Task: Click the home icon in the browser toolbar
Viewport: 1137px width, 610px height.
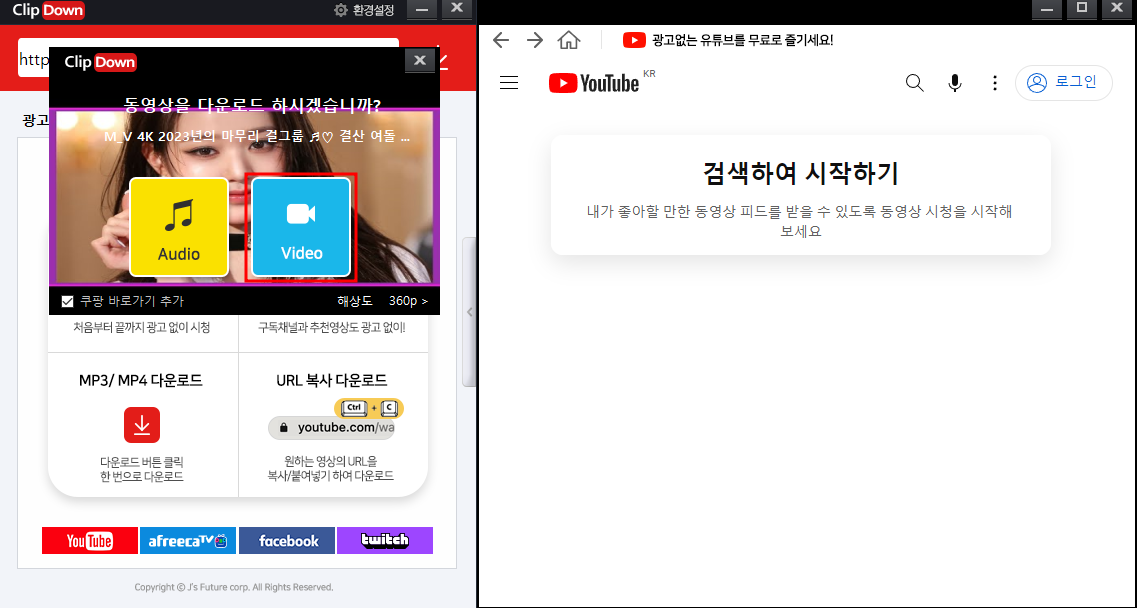Action: [x=569, y=40]
